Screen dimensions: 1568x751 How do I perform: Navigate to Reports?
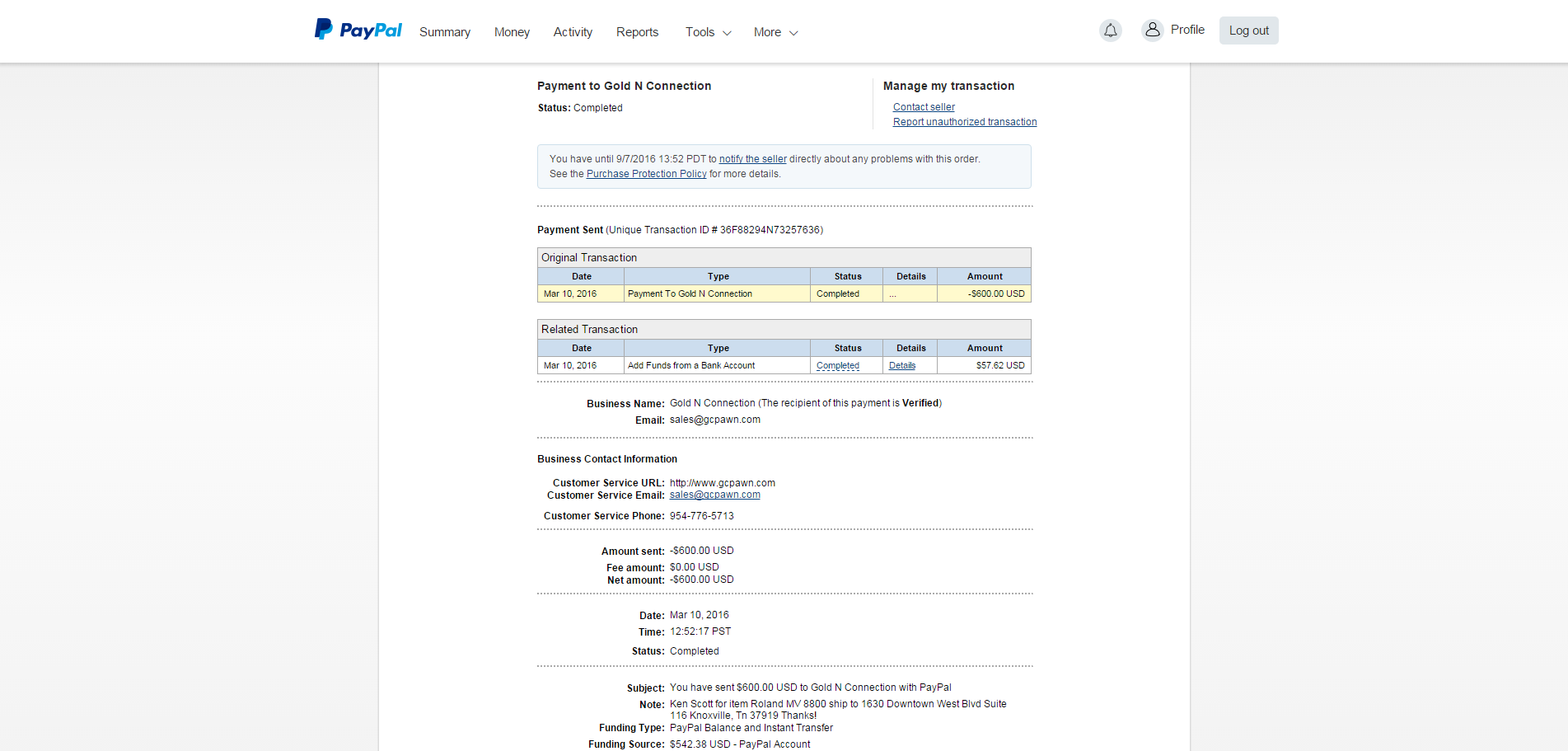tap(637, 32)
